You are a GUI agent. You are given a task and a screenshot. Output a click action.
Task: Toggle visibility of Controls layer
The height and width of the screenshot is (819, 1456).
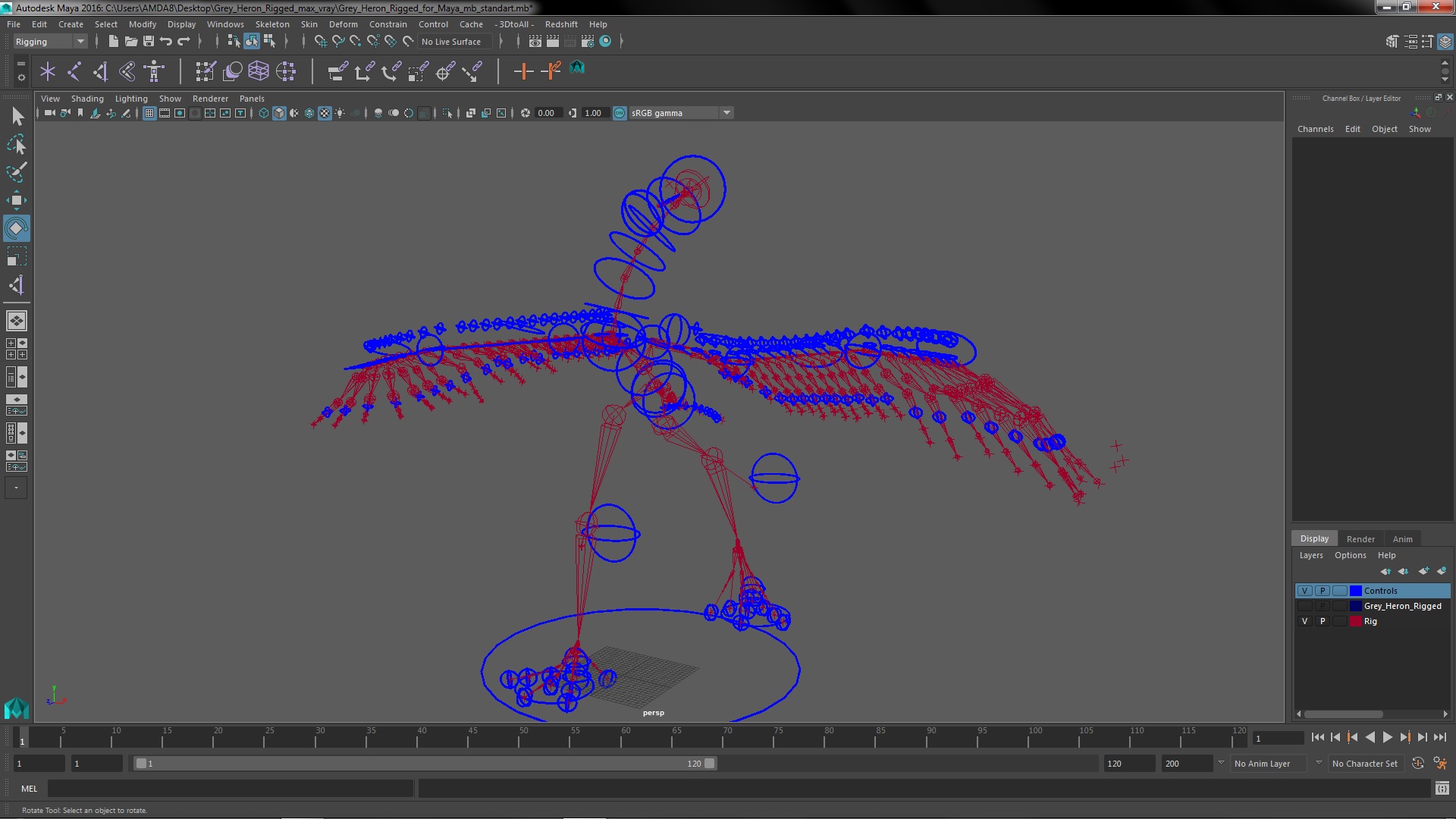tap(1304, 591)
